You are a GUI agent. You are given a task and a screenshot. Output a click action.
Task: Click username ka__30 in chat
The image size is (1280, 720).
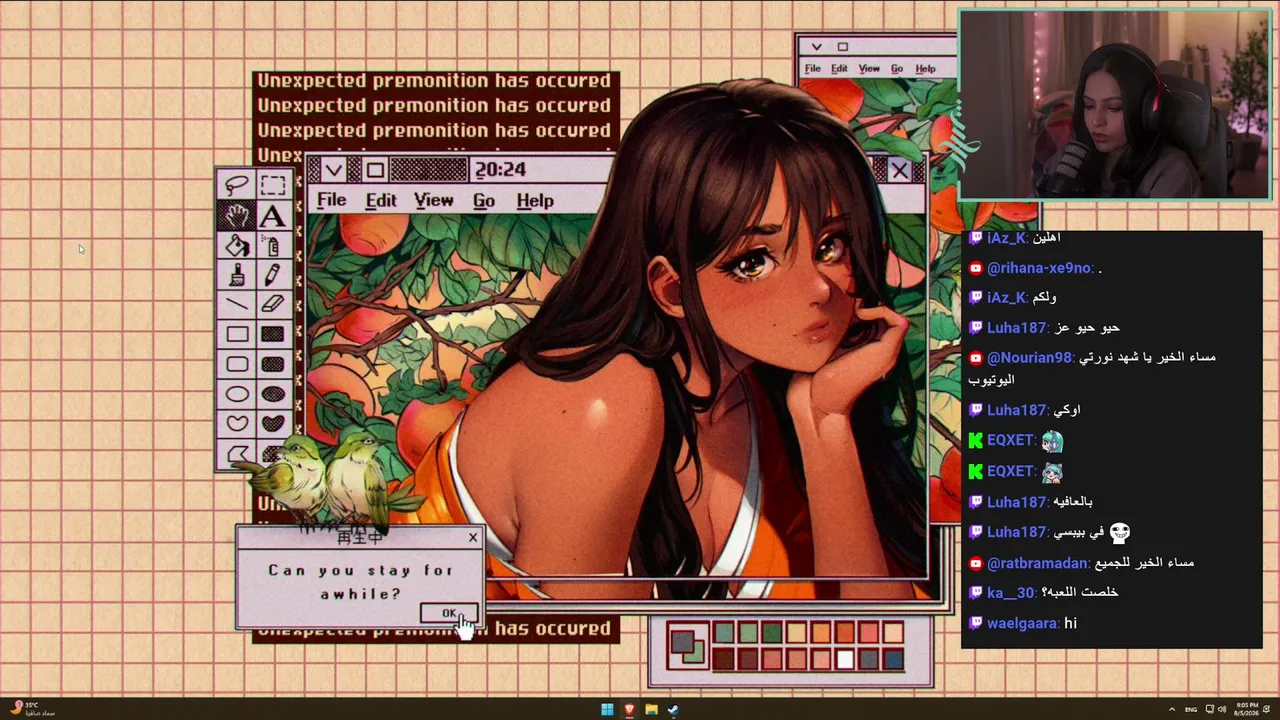(1011, 592)
